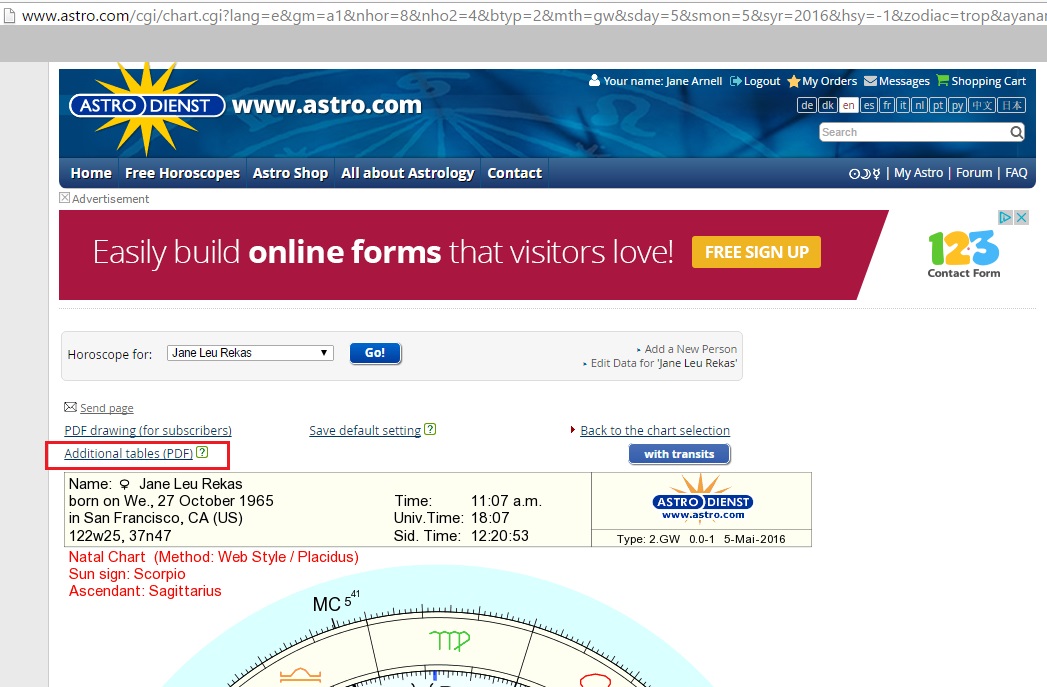The image size is (1047, 687).
Task: Go to the Astro Shop tab
Action: (289, 172)
